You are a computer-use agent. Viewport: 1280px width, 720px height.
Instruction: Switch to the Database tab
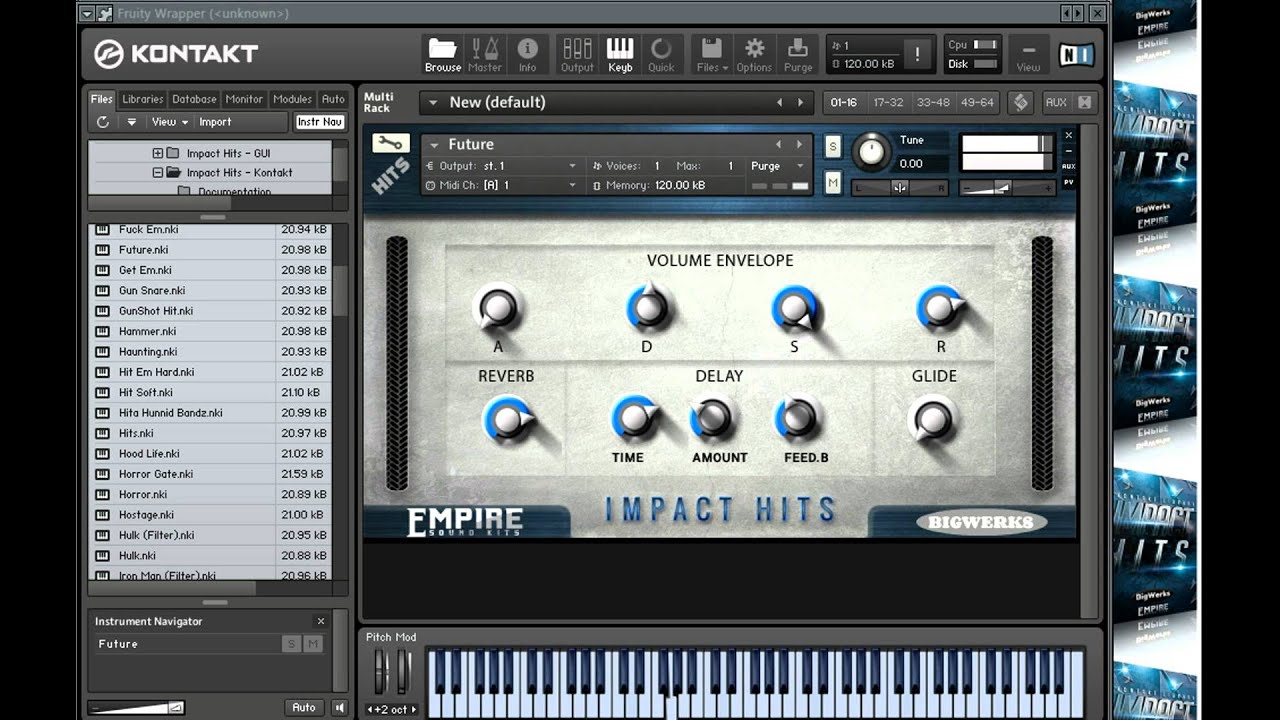click(194, 99)
